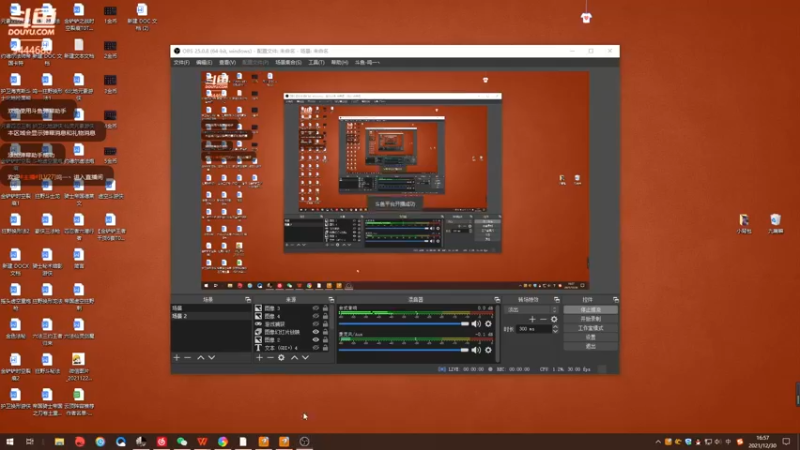The image size is (800, 450).
Task: Open the taskbar clock and date
Action: click(x=762, y=442)
